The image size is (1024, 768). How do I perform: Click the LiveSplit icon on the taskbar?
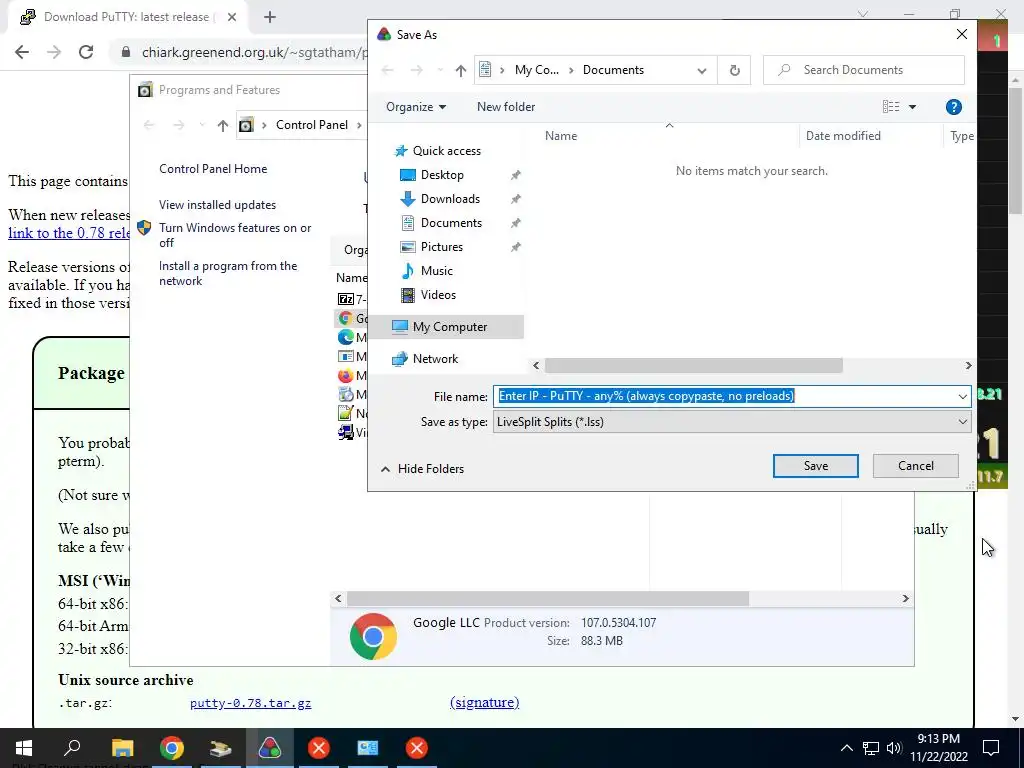click(x=270, y=748)
